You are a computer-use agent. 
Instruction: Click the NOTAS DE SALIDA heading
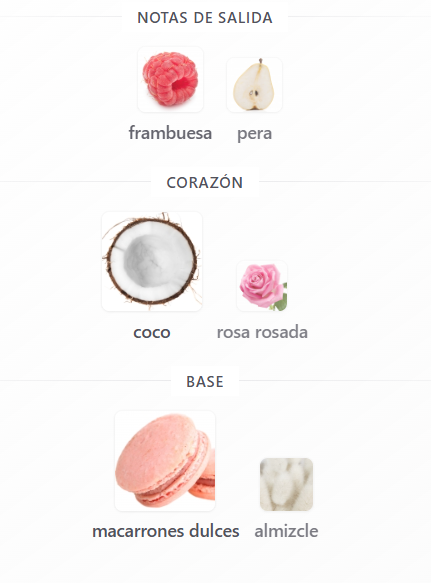tap(205, 17)
